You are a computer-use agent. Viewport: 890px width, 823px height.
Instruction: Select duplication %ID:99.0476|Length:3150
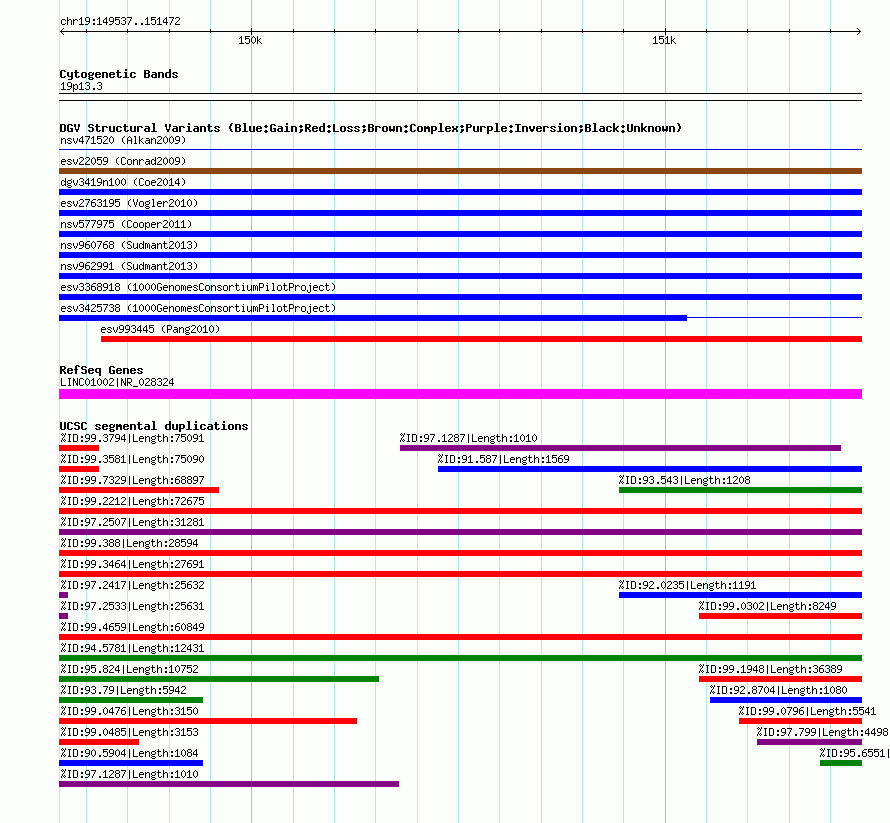(129, 711)
